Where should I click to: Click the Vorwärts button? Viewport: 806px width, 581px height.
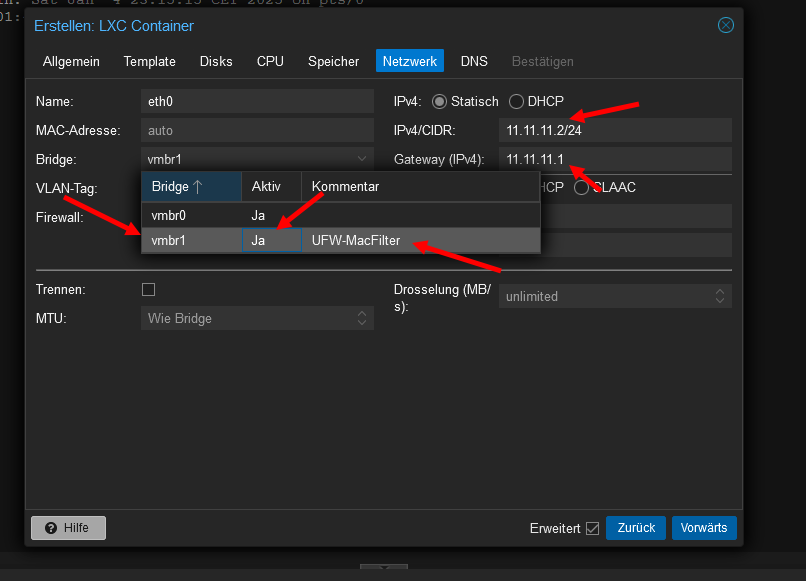click(x=704, y=528)
